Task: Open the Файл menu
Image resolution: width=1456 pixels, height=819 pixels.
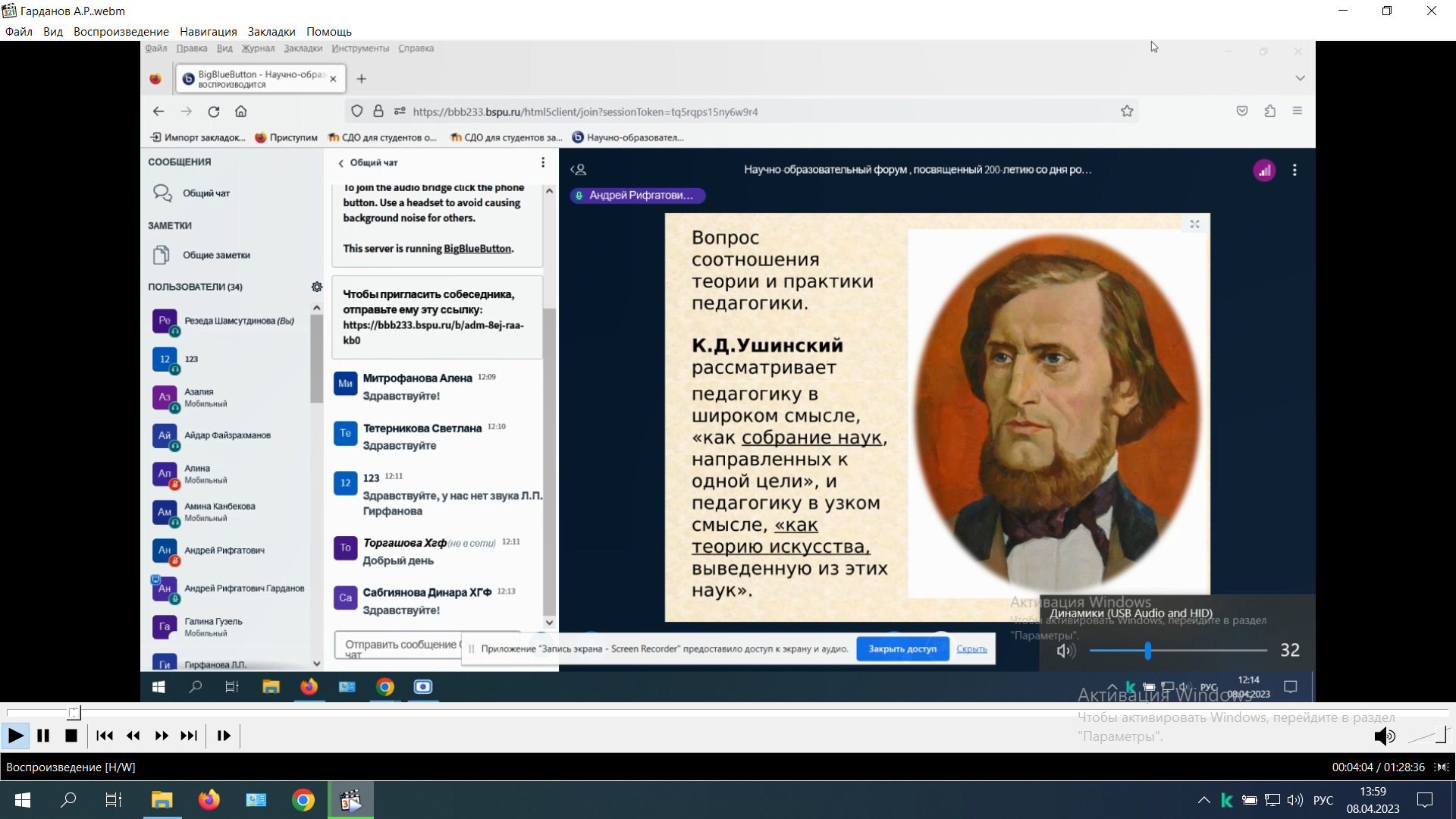Action: tap(19, 32)
